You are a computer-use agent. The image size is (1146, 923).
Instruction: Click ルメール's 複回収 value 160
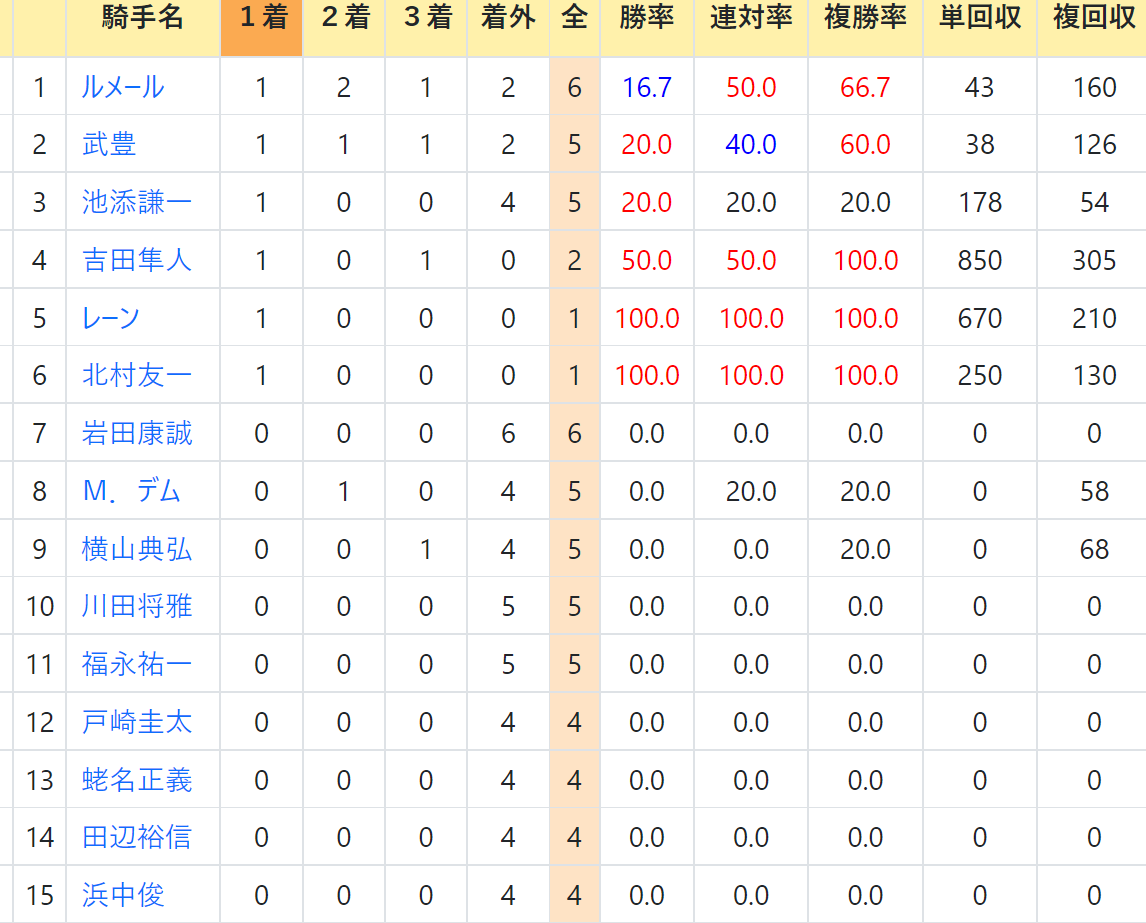tap(1094, 88)
